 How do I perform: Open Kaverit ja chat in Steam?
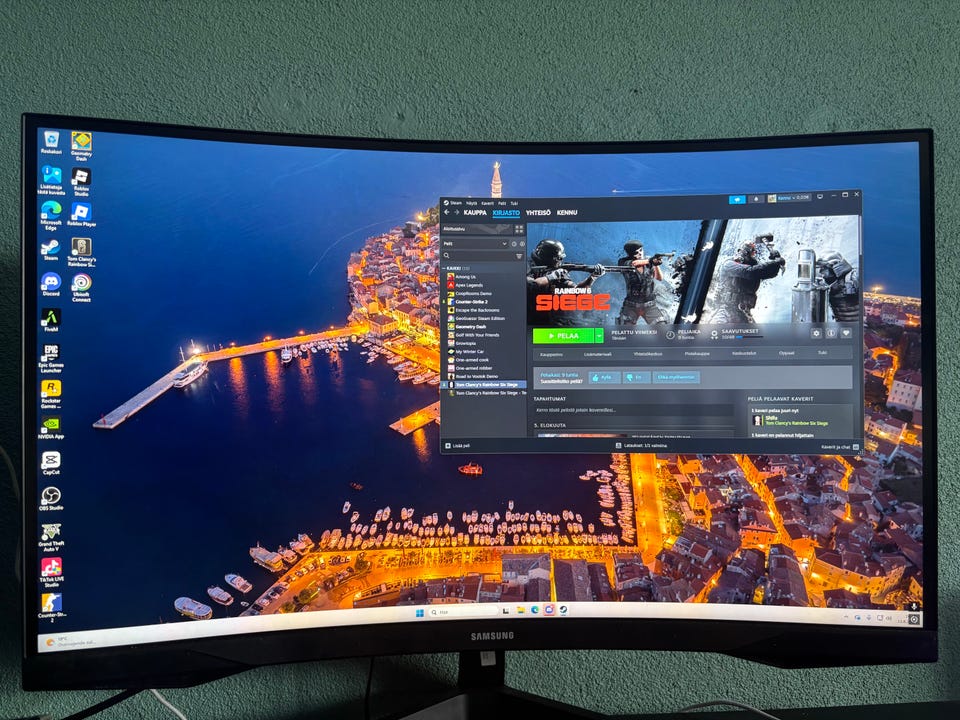coord(839,448)
